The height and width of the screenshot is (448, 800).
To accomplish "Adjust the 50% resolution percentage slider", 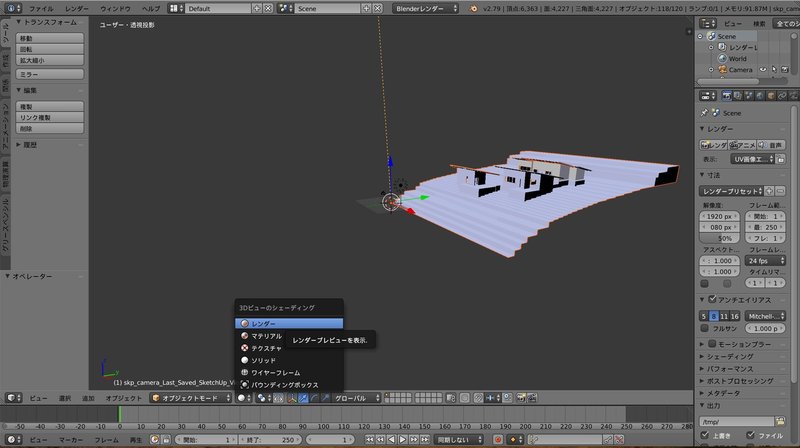I will tap(719, 238).
